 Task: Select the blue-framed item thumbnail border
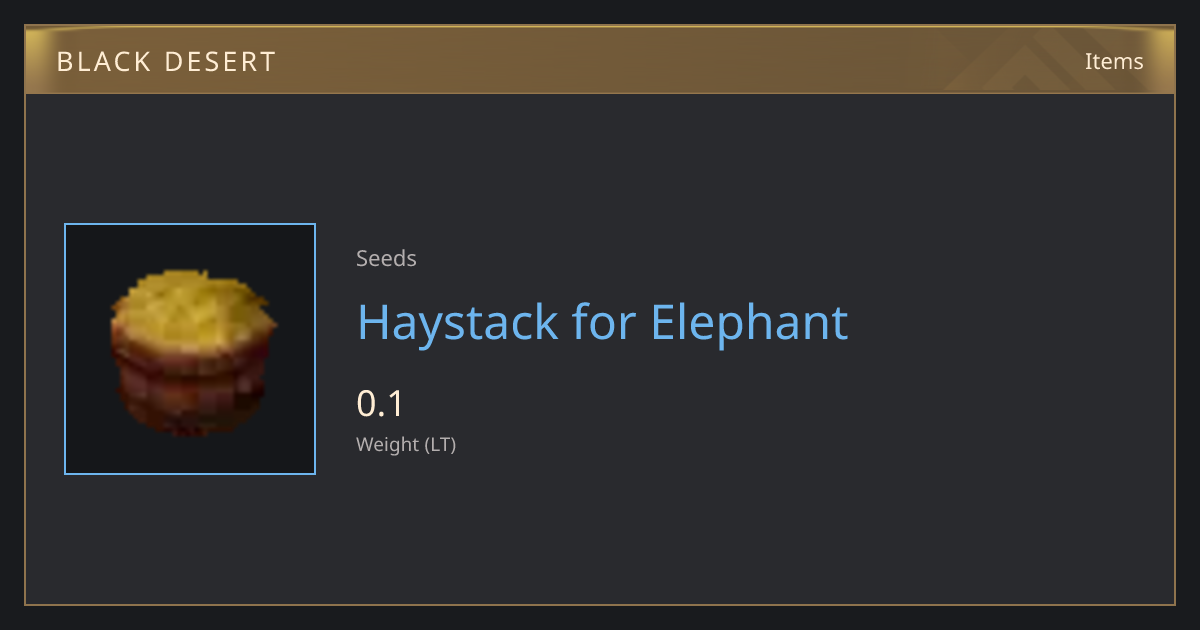point(190,349)
